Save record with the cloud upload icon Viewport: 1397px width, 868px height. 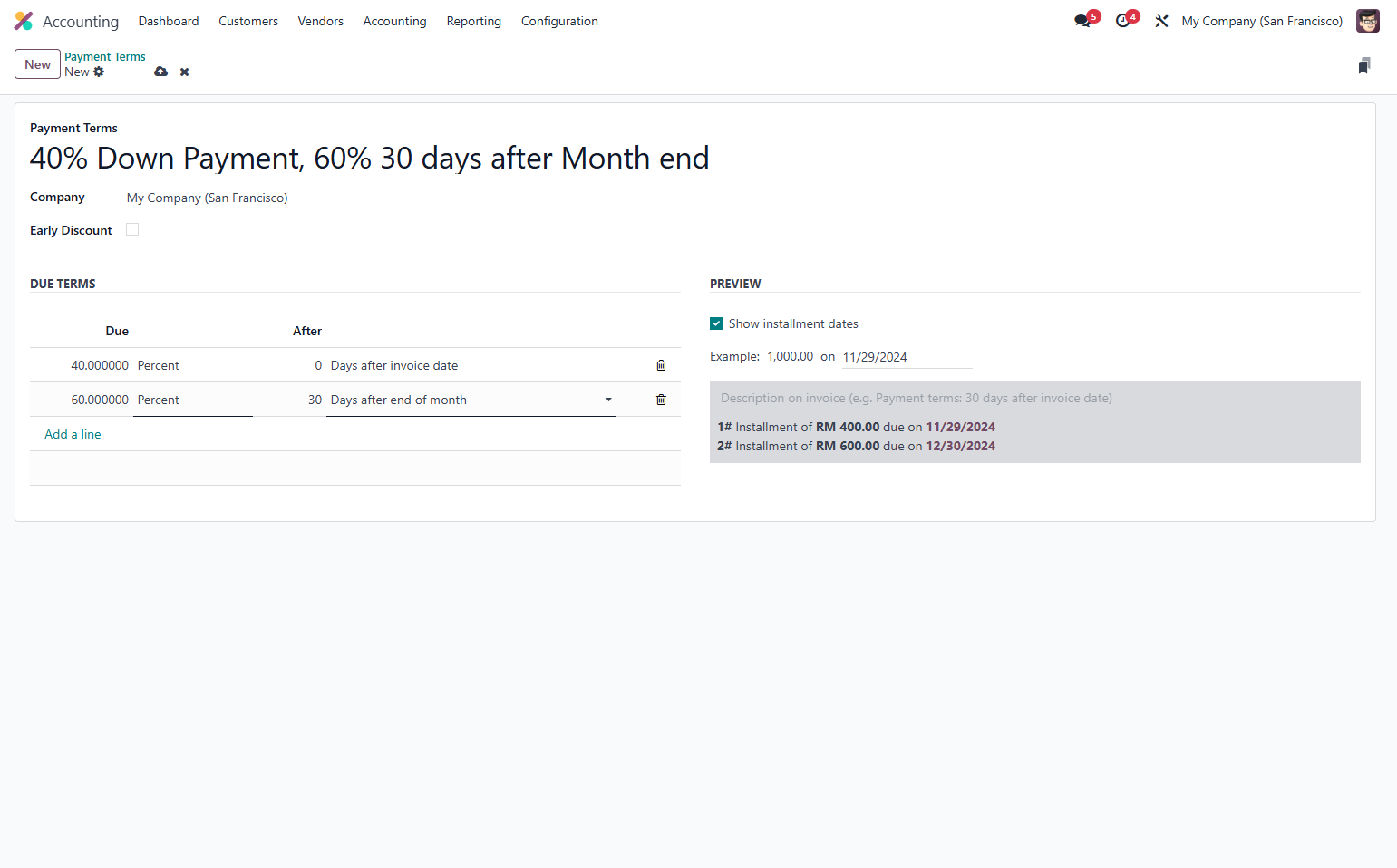point(160,72)
